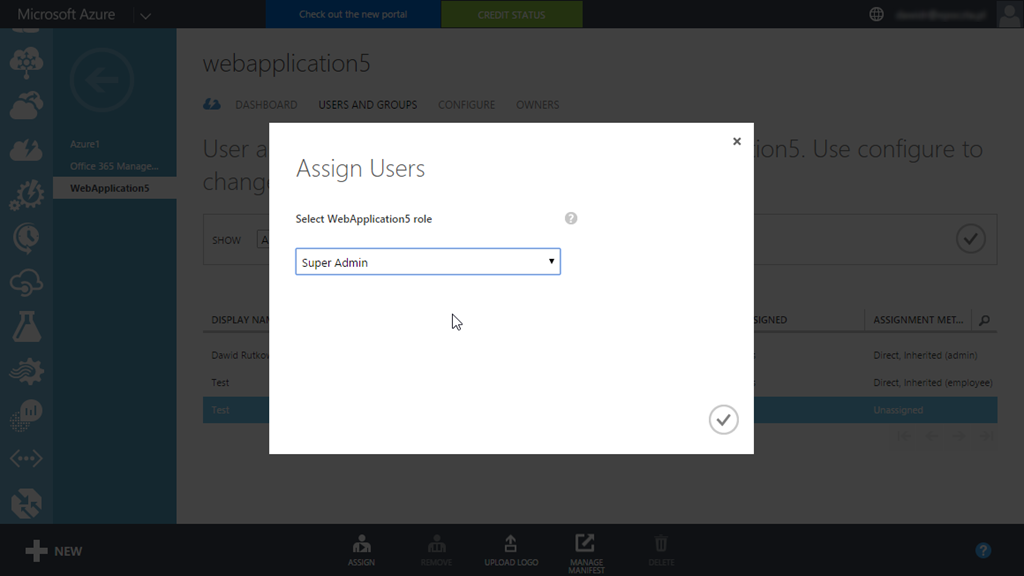Image resolution: width=1024 pixels, height=576 pixels.
Task: Expand the Microsoft Azure header chevron menu
Action: pos(145,15)
